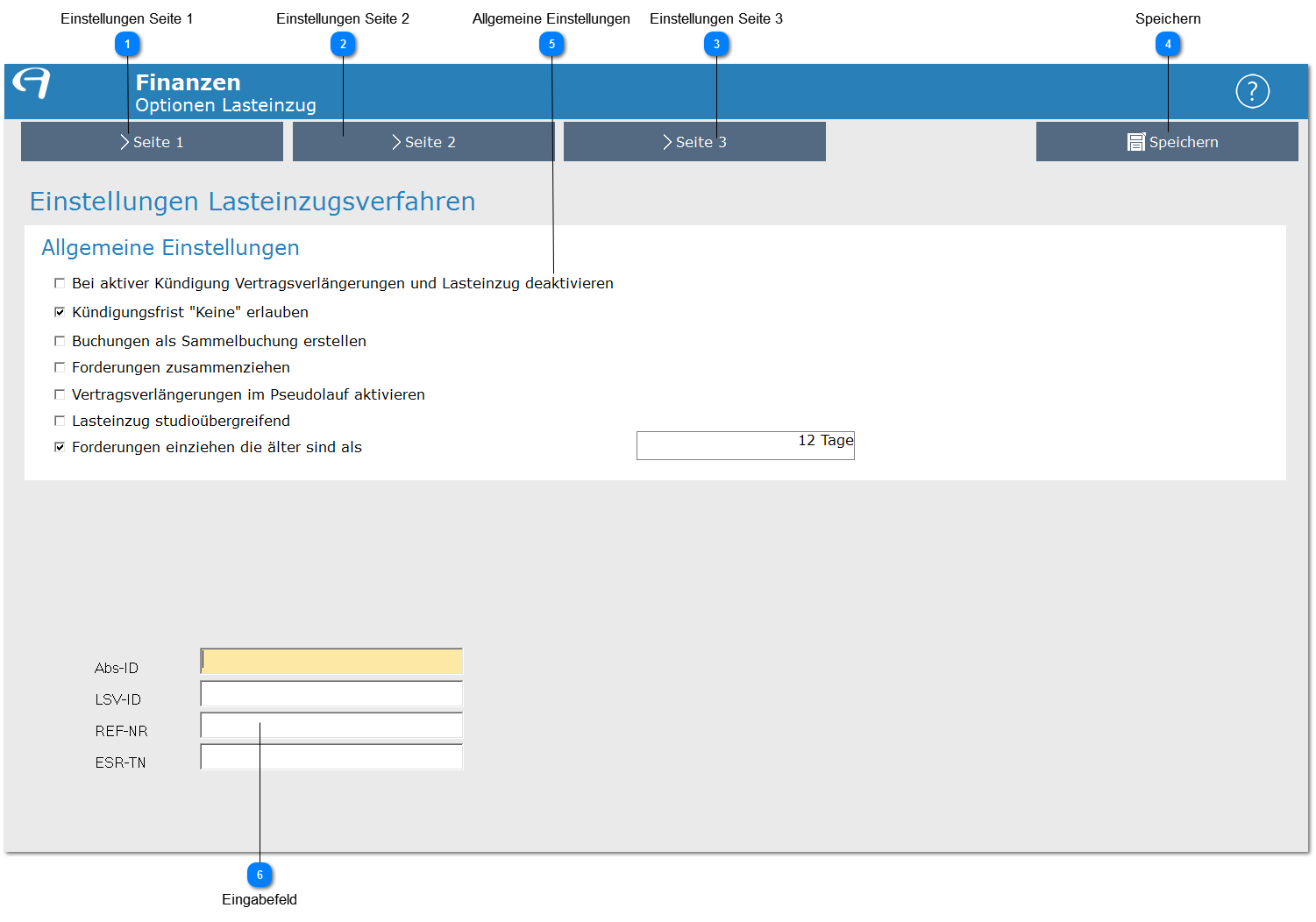
Task: Check Lasteinzug studioübergreifend option
Action: pyautogui.click(x=60, y=421)
